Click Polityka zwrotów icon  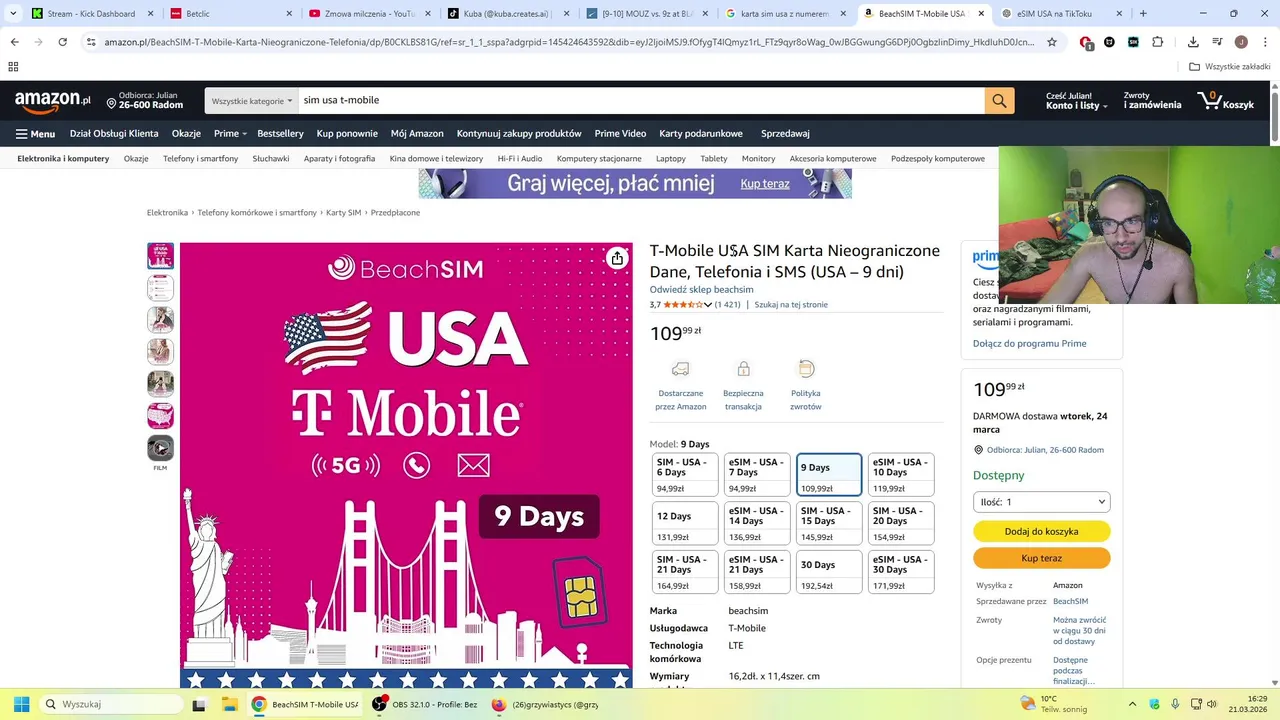(806, 369)
